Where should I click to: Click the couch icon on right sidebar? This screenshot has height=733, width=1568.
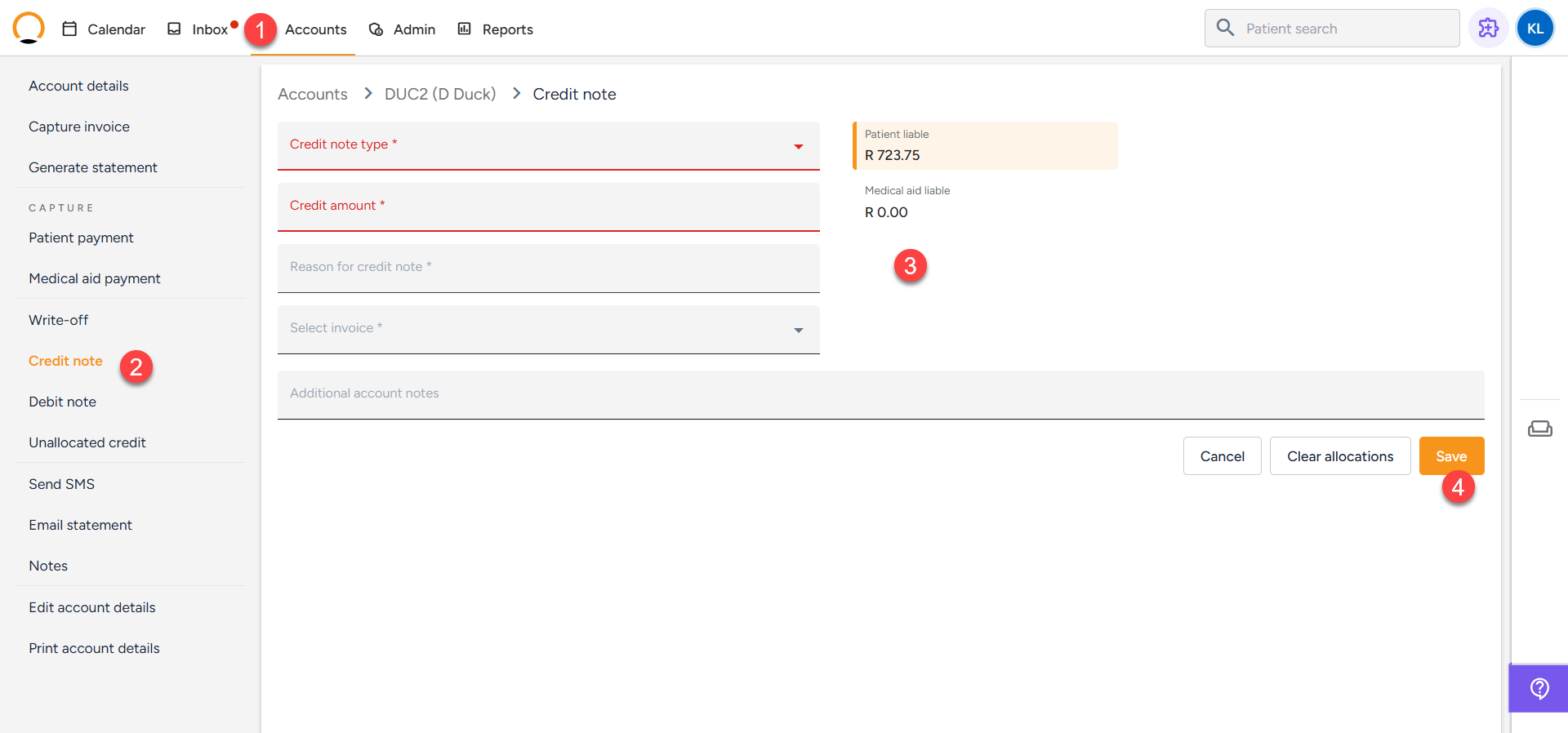1539,429
